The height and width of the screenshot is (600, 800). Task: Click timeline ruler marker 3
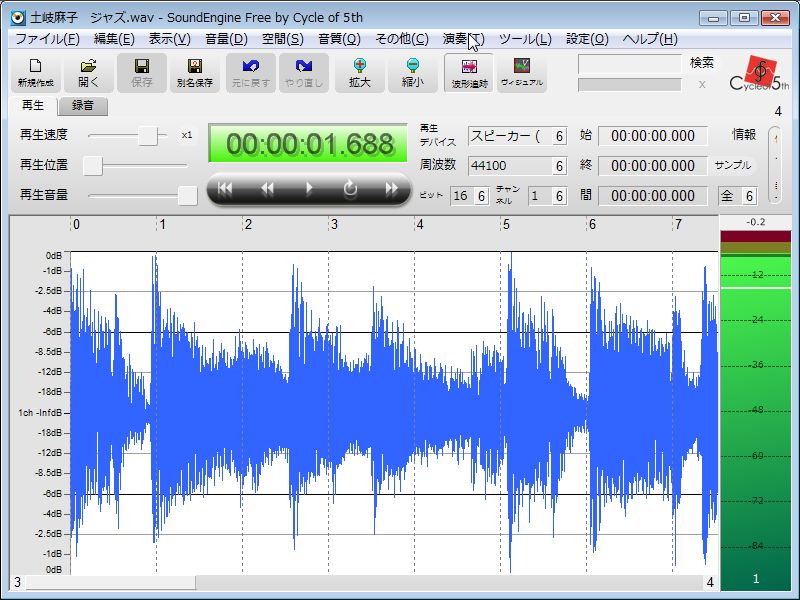pyautogui.click(x=334, y=224)
